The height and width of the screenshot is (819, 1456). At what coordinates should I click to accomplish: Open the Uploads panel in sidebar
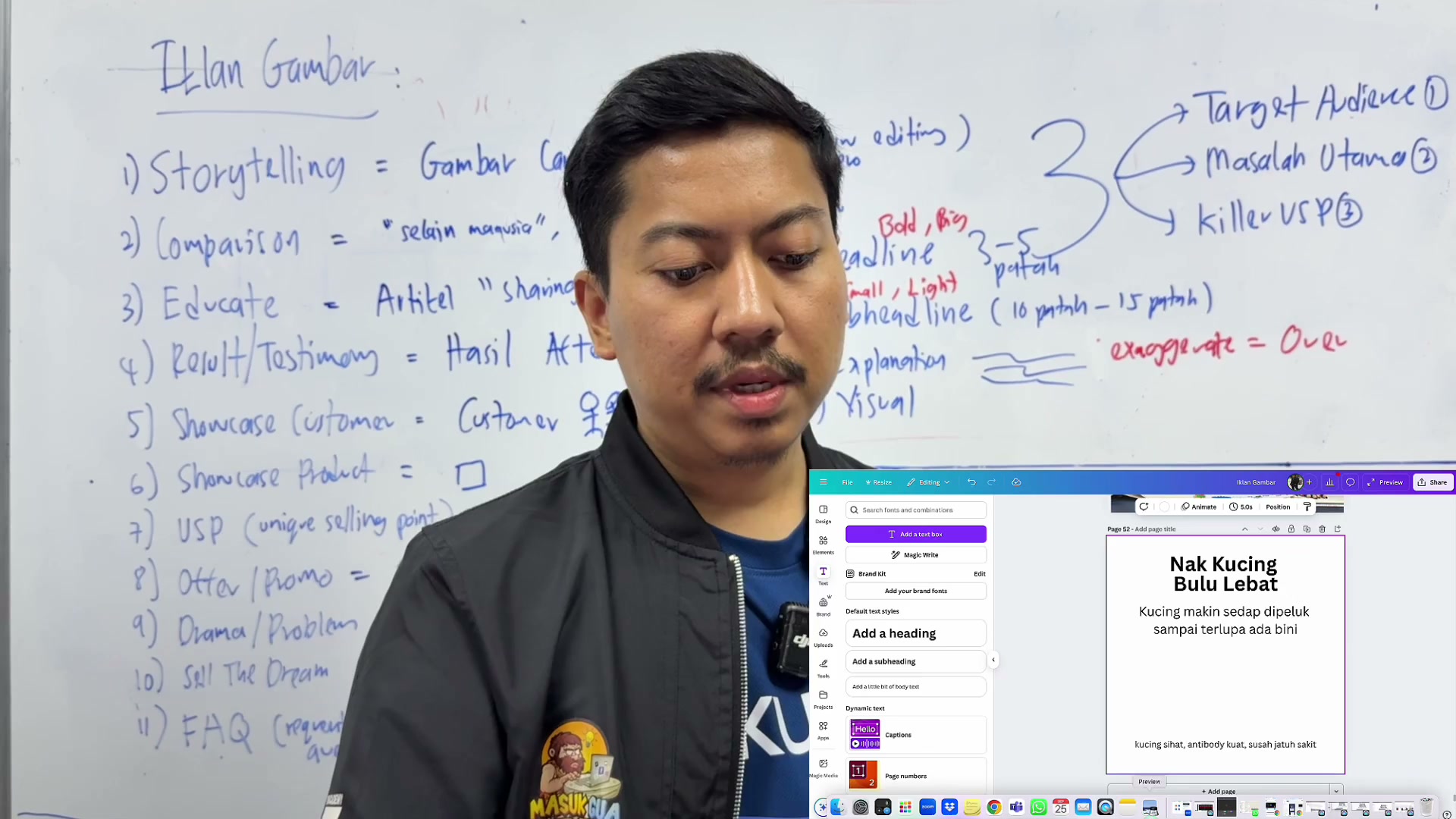(x=824, y=638)
